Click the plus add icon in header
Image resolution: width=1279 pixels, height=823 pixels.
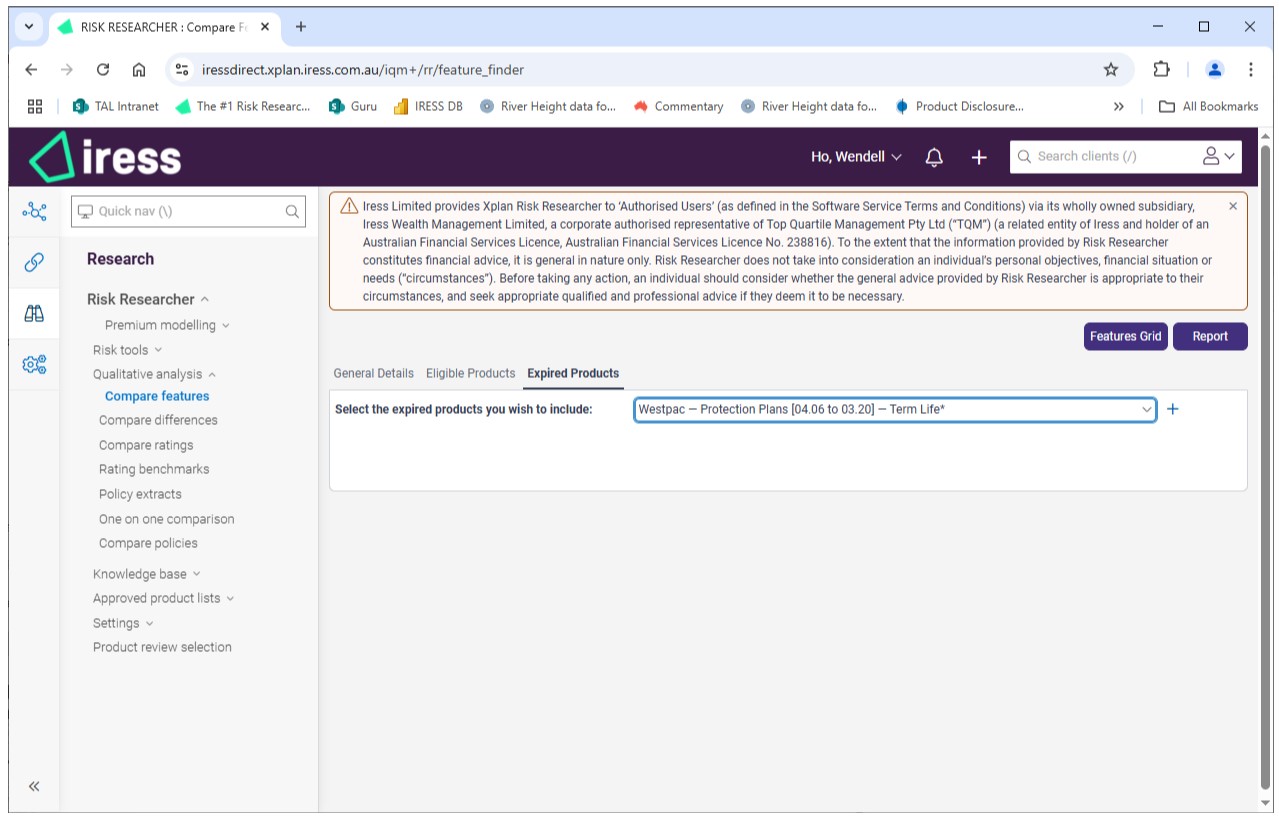(979, 157)
